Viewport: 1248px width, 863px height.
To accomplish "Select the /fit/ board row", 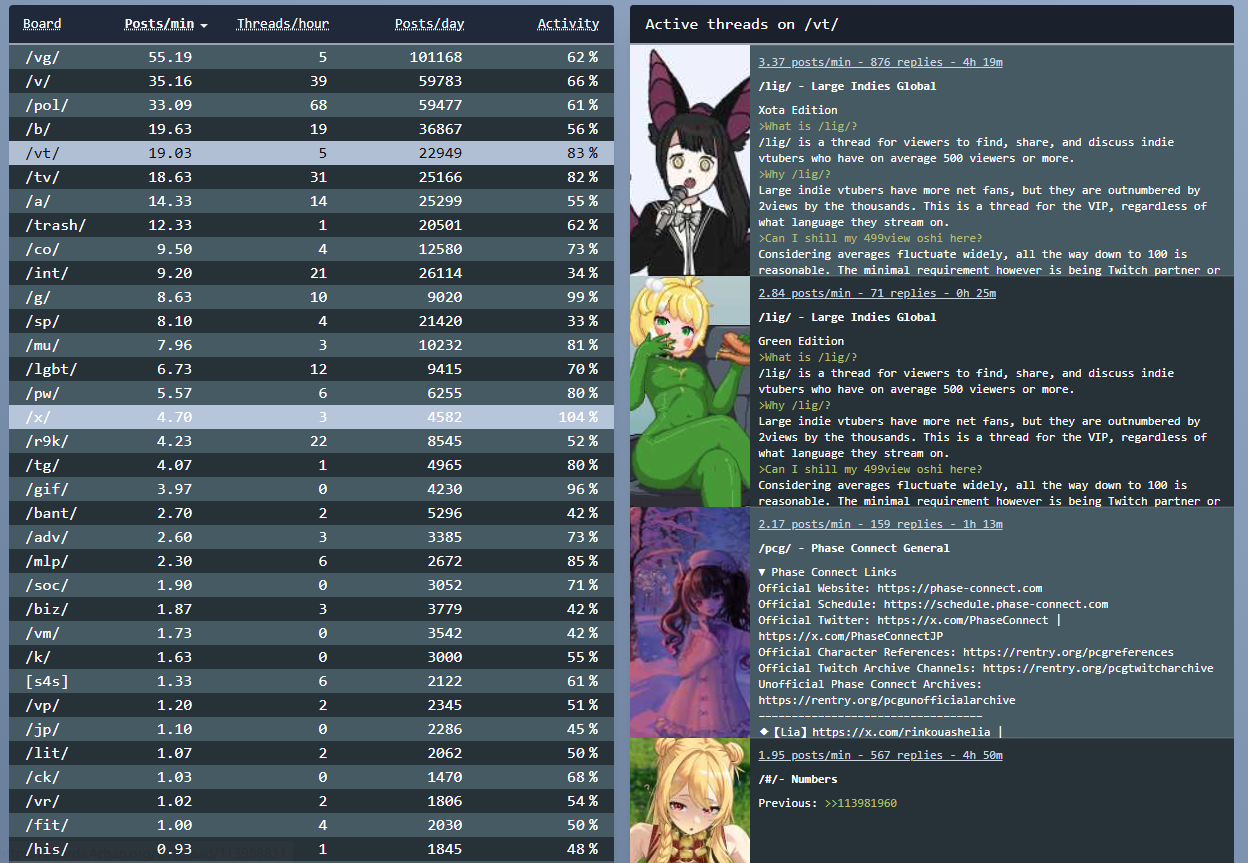I will [311, 825].
